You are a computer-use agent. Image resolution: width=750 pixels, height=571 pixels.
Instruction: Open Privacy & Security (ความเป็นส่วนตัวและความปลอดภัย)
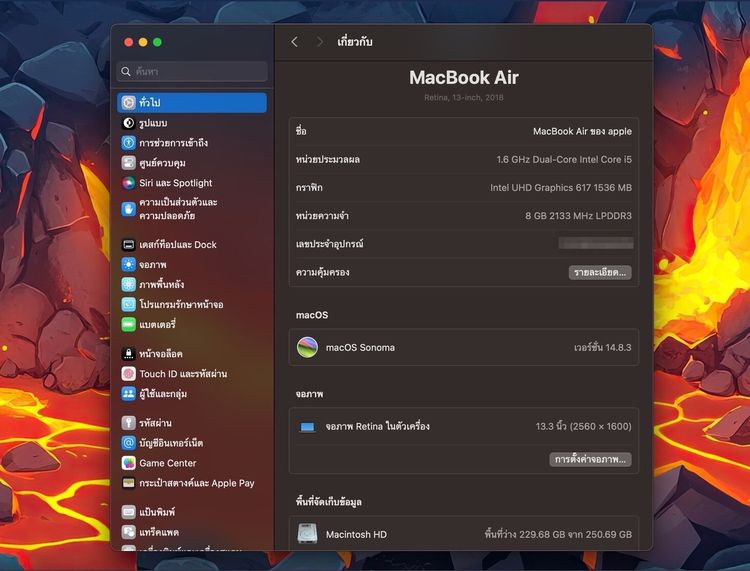(178, 209)
